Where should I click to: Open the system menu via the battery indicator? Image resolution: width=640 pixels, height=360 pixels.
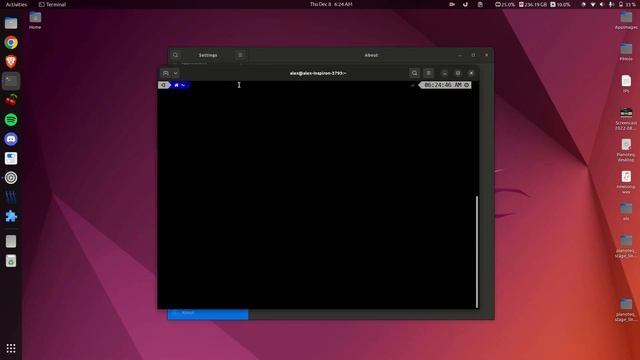[627, 4]
